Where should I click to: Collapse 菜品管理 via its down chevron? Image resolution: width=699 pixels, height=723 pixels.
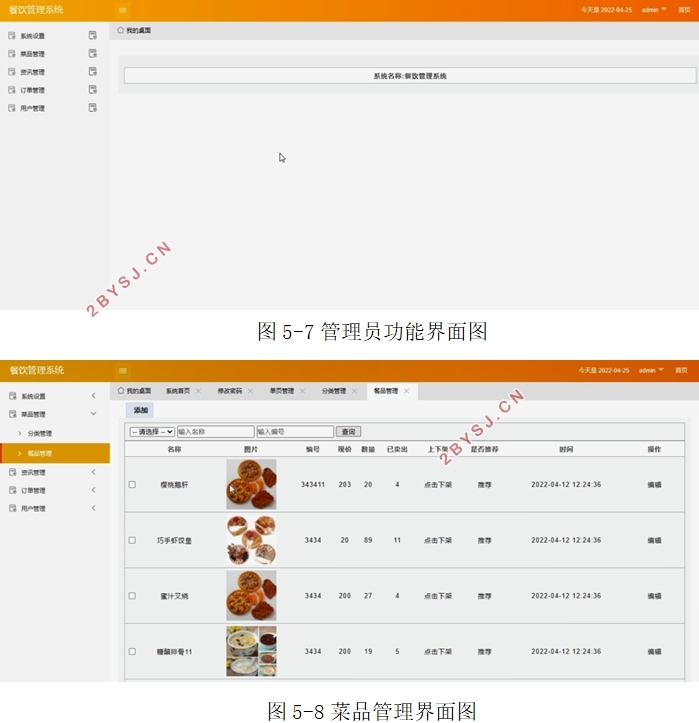coord(94,414)
